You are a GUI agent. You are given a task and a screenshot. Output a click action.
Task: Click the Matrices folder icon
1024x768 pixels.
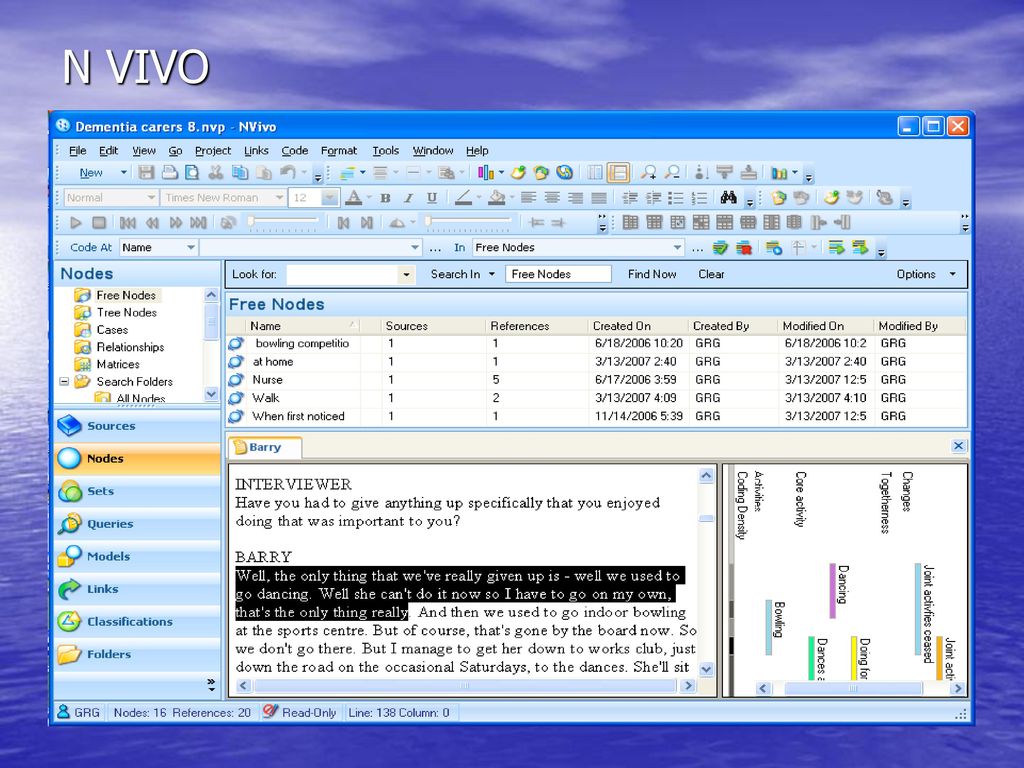[82, 364]
